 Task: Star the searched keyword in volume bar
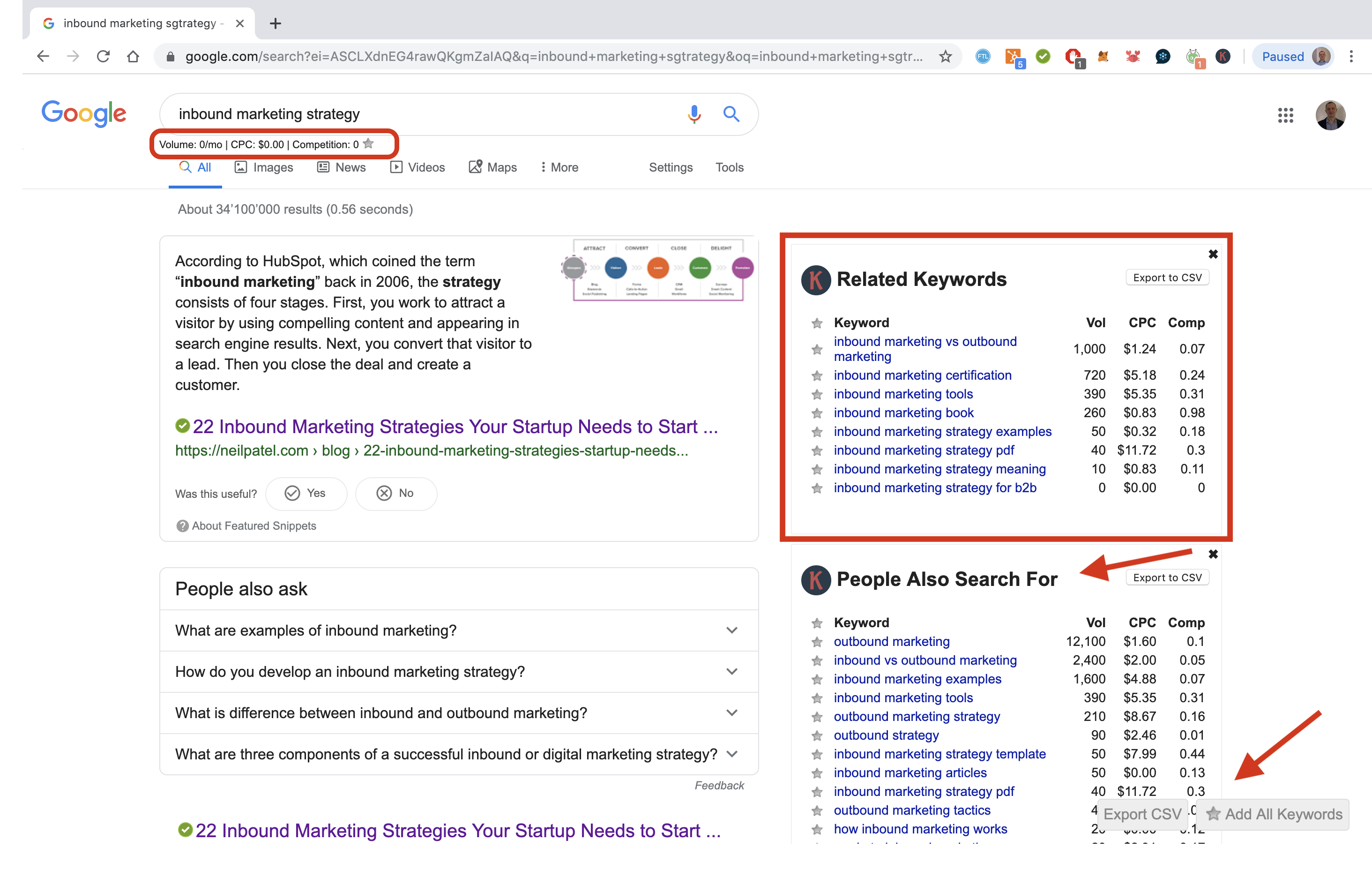tap(369, 143)
